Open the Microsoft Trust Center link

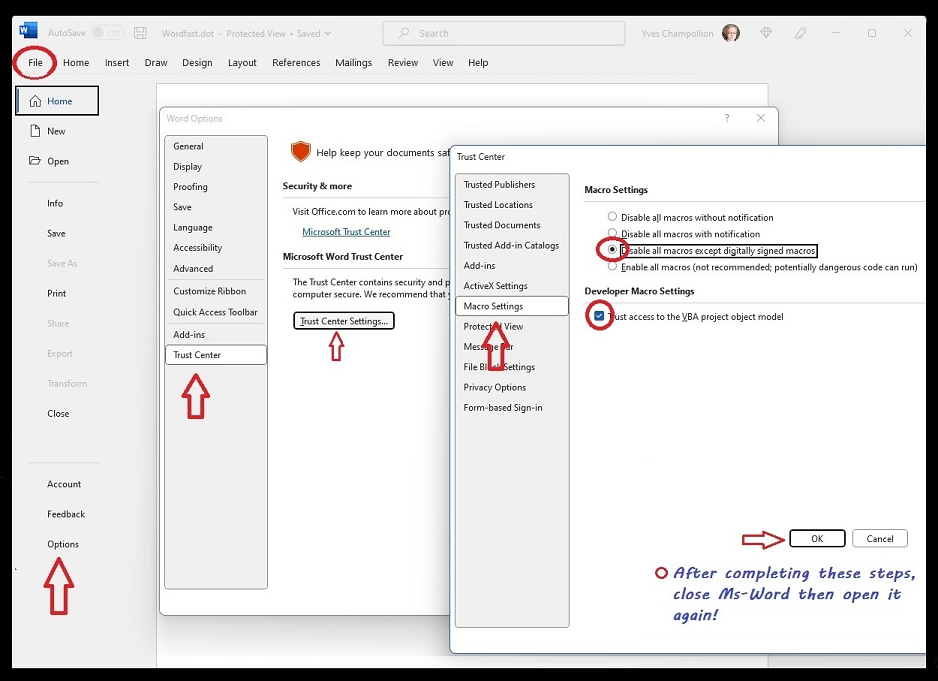pos(346,232)
